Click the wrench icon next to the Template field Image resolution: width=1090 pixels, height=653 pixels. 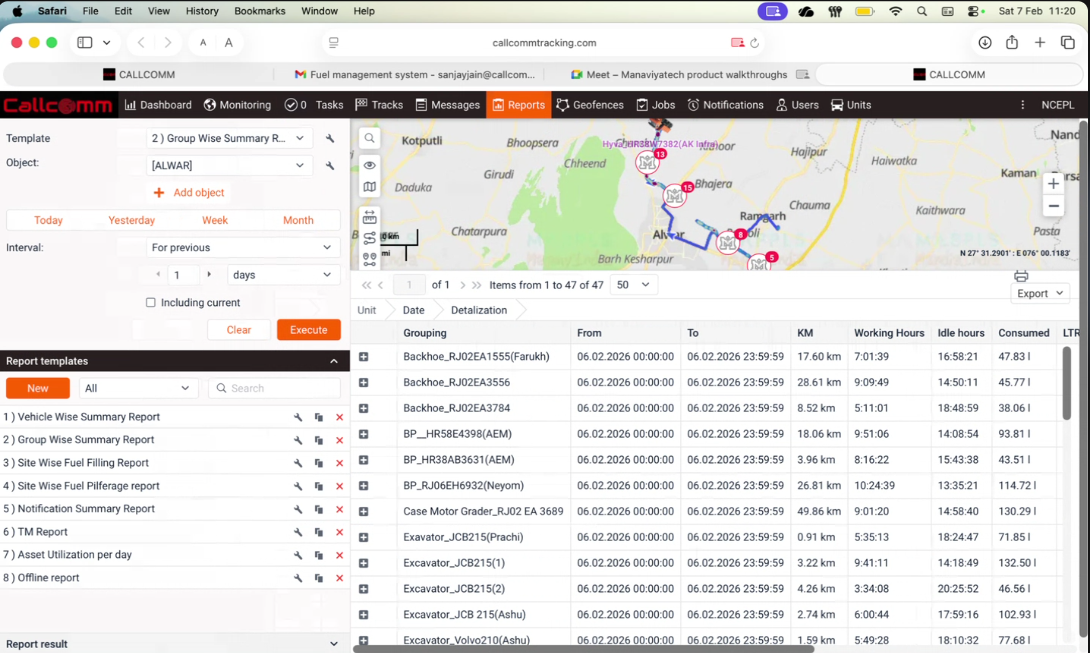pos(329,138)
